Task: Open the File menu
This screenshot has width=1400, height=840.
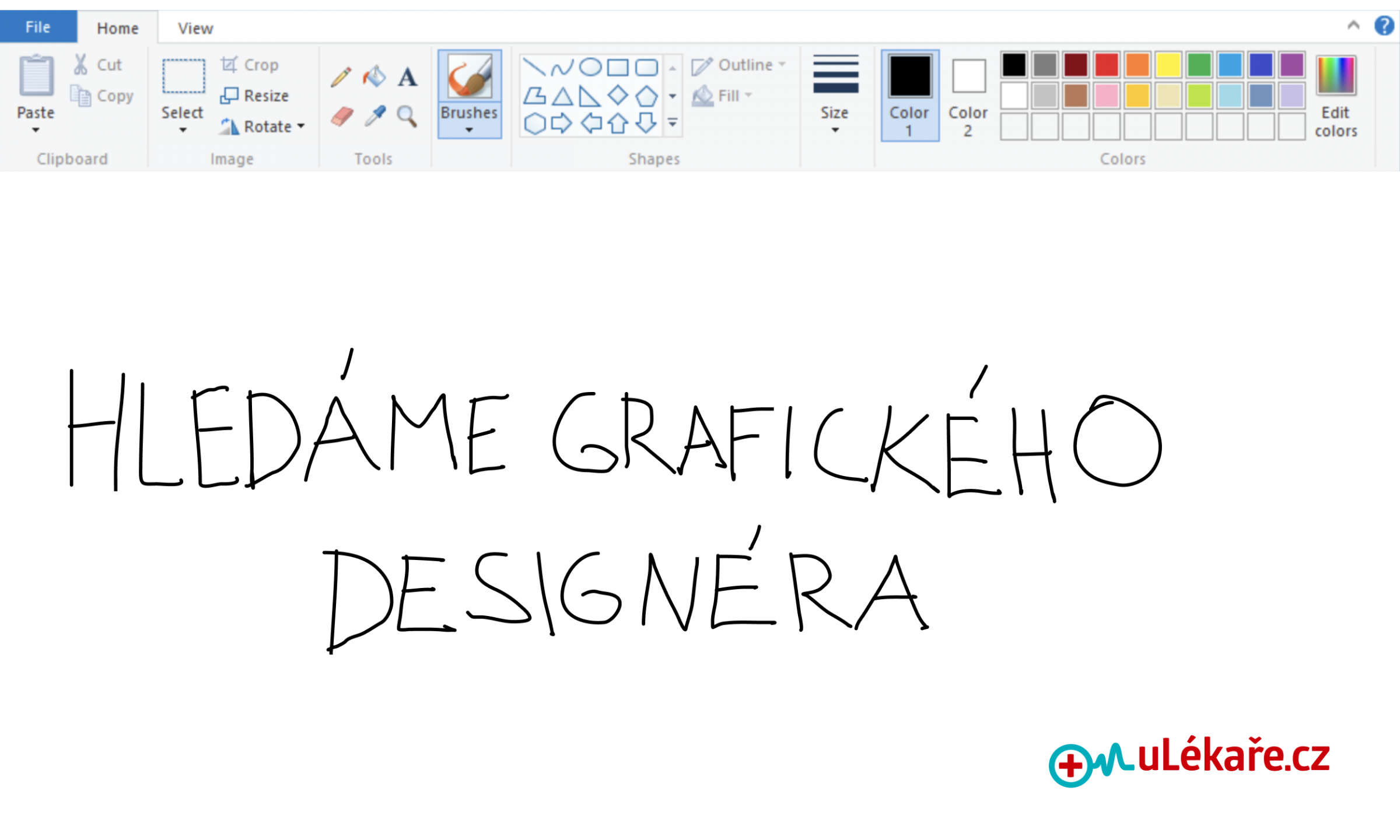Action: (x=38, y=27)
